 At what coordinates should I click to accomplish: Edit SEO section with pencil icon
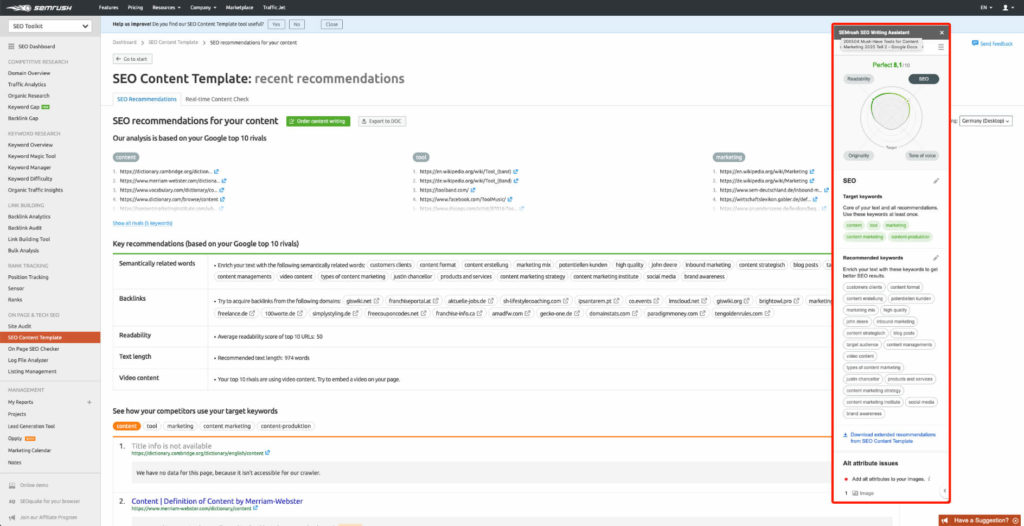[x=936, y=180]
